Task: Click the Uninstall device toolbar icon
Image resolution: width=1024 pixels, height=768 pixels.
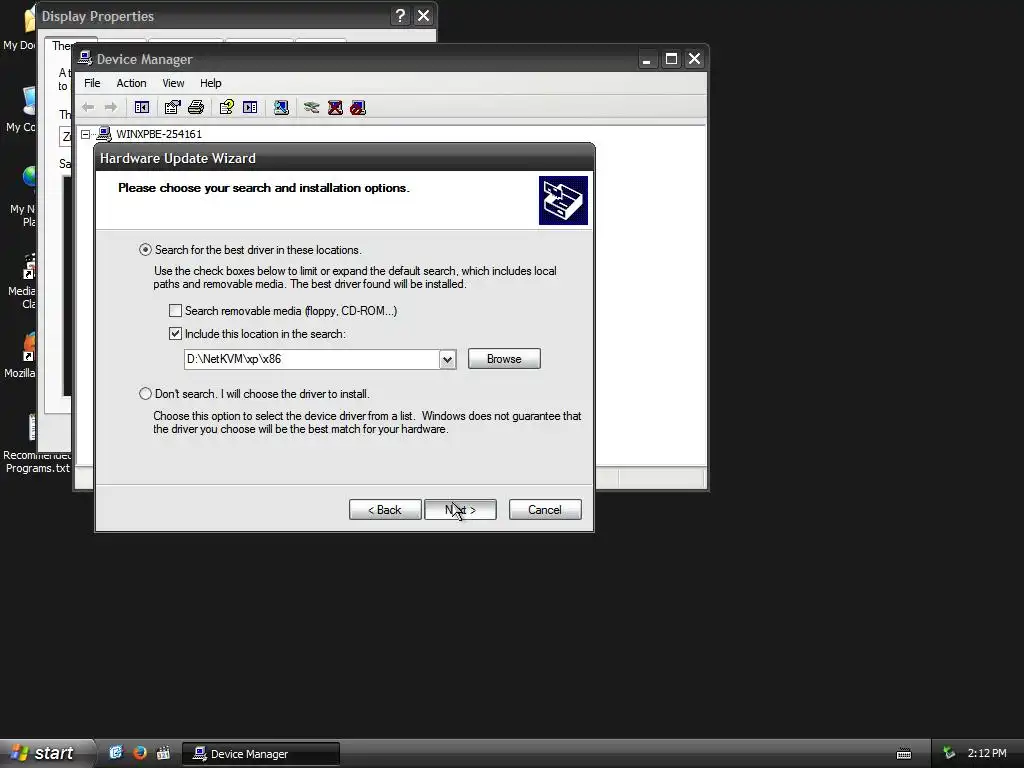Action: click(x=335, y=107)
